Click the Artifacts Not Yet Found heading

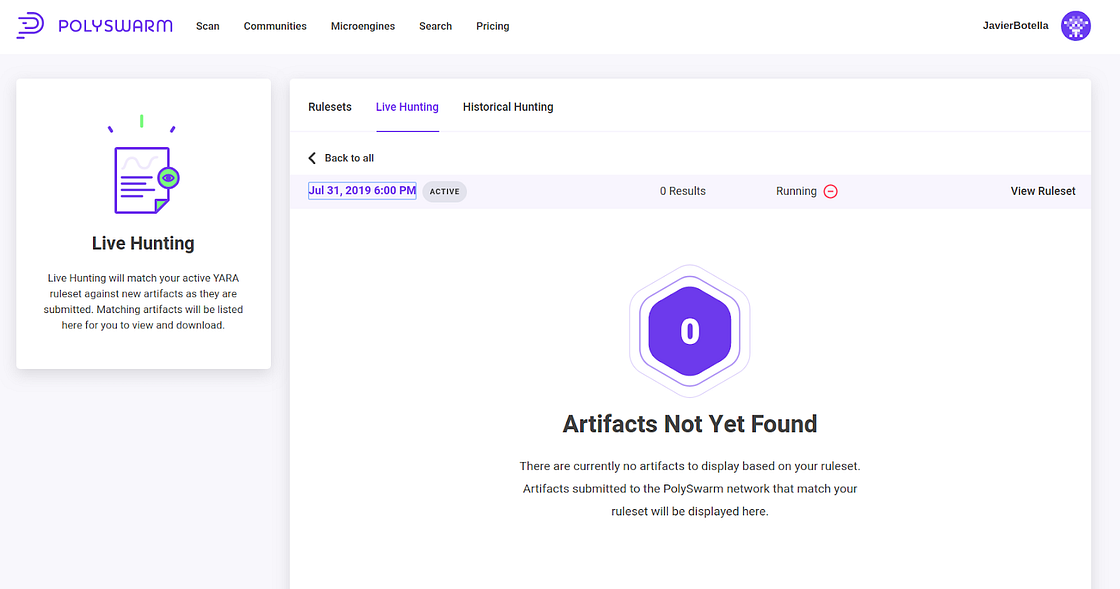click(x=689, y=424)
